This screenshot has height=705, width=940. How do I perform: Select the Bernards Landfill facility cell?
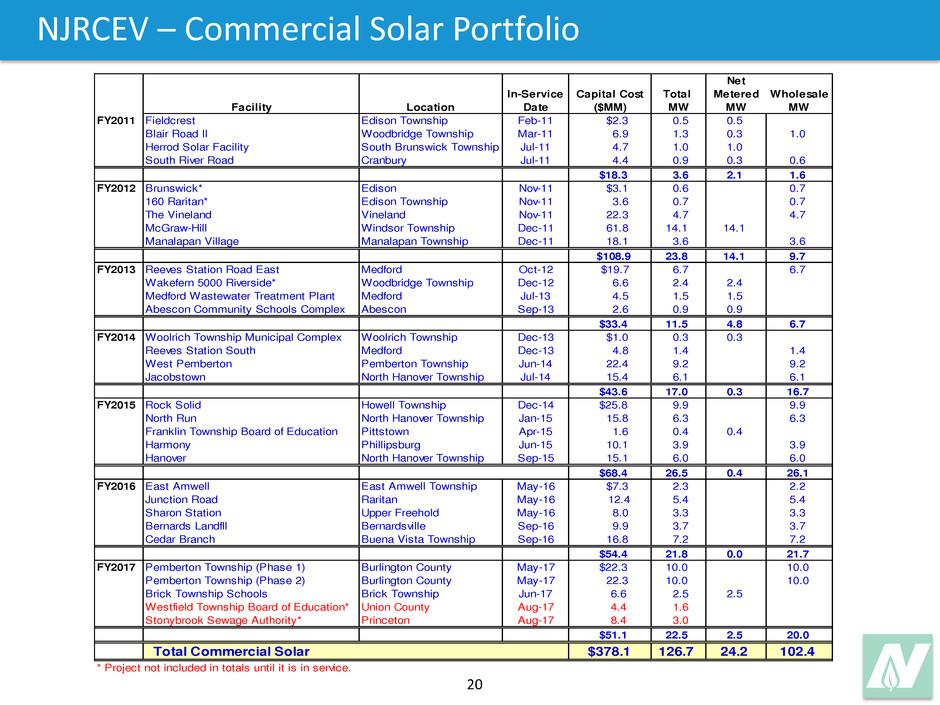point(186,526)
